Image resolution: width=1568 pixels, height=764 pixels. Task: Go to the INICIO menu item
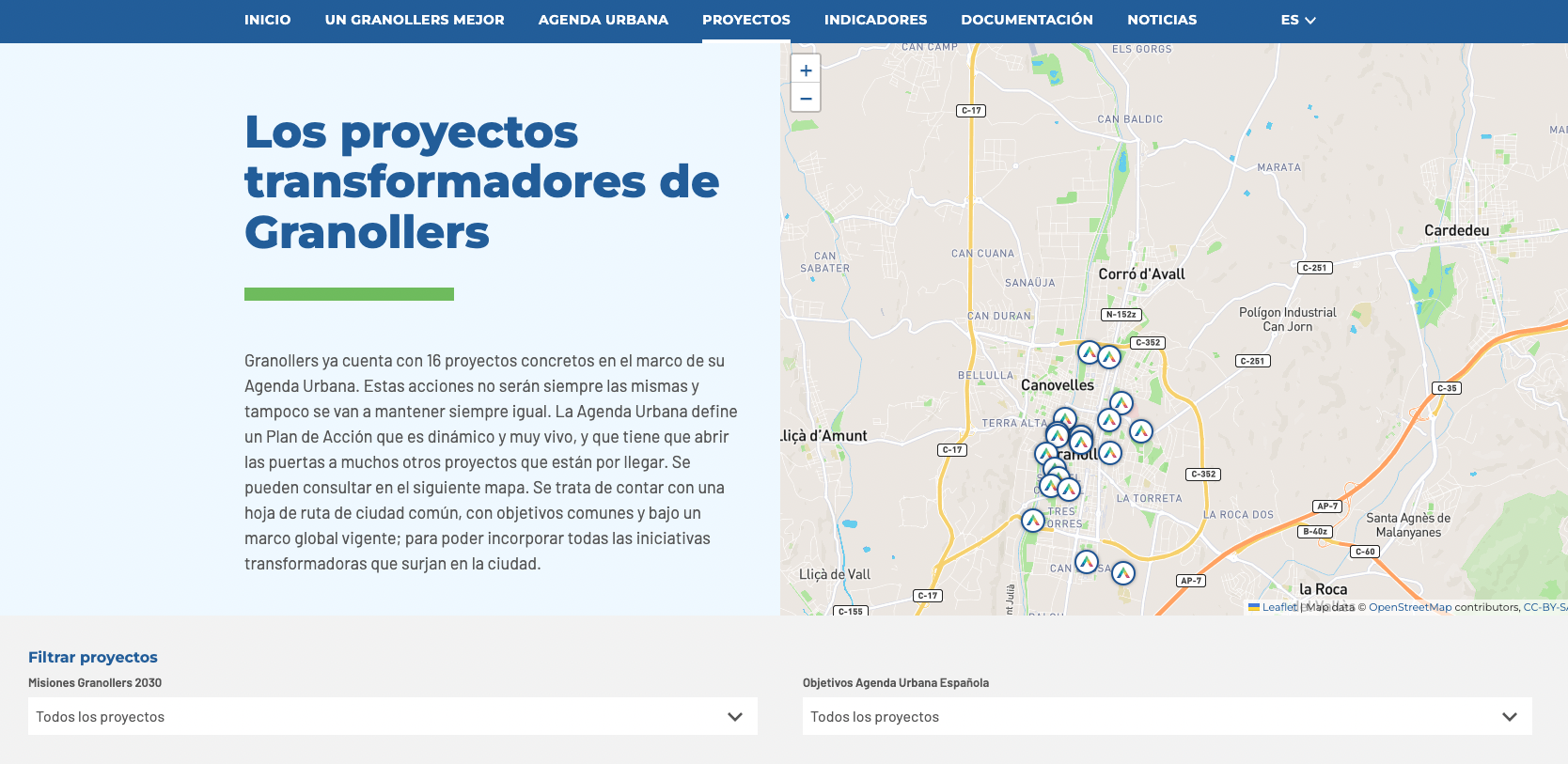[267, 20]
